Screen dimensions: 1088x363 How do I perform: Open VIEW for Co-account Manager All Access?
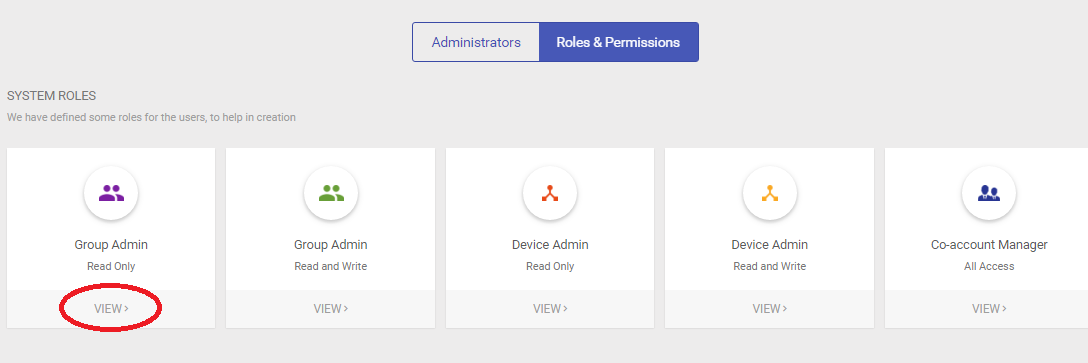[x=989, y=309]
